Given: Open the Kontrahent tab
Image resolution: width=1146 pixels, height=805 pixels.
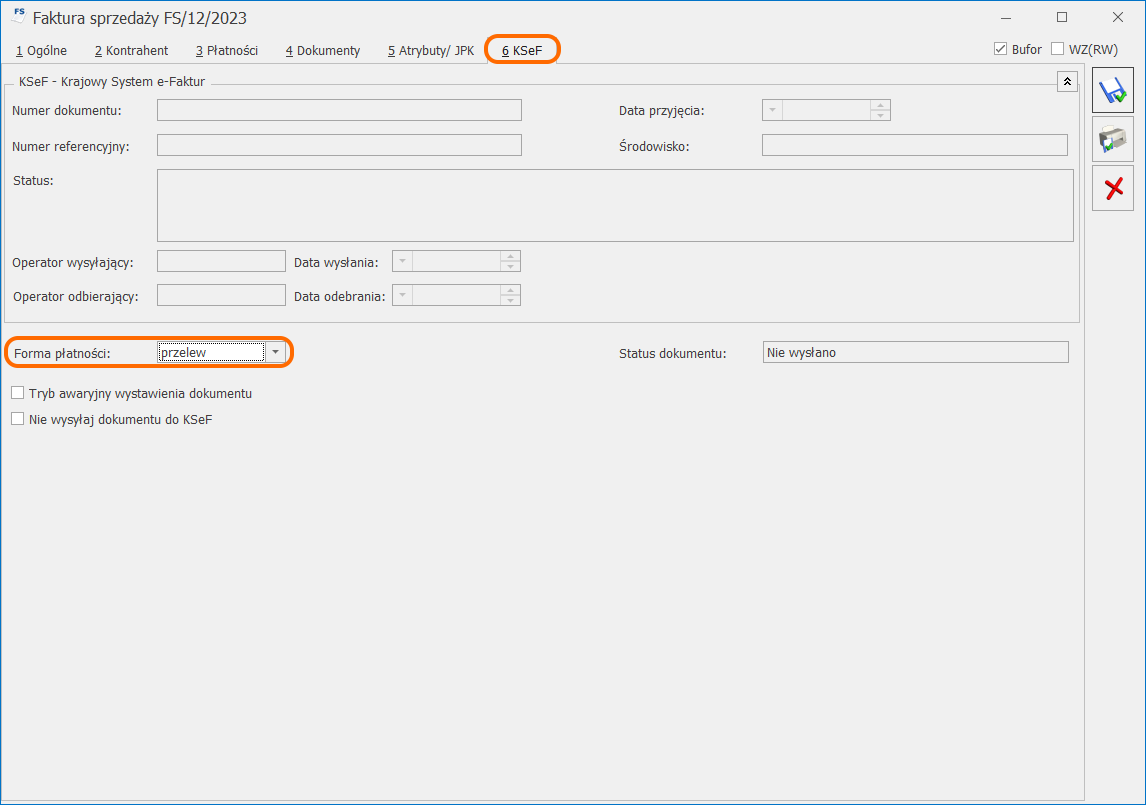Looking at the screenshot, I should click(x=132, y=50).
